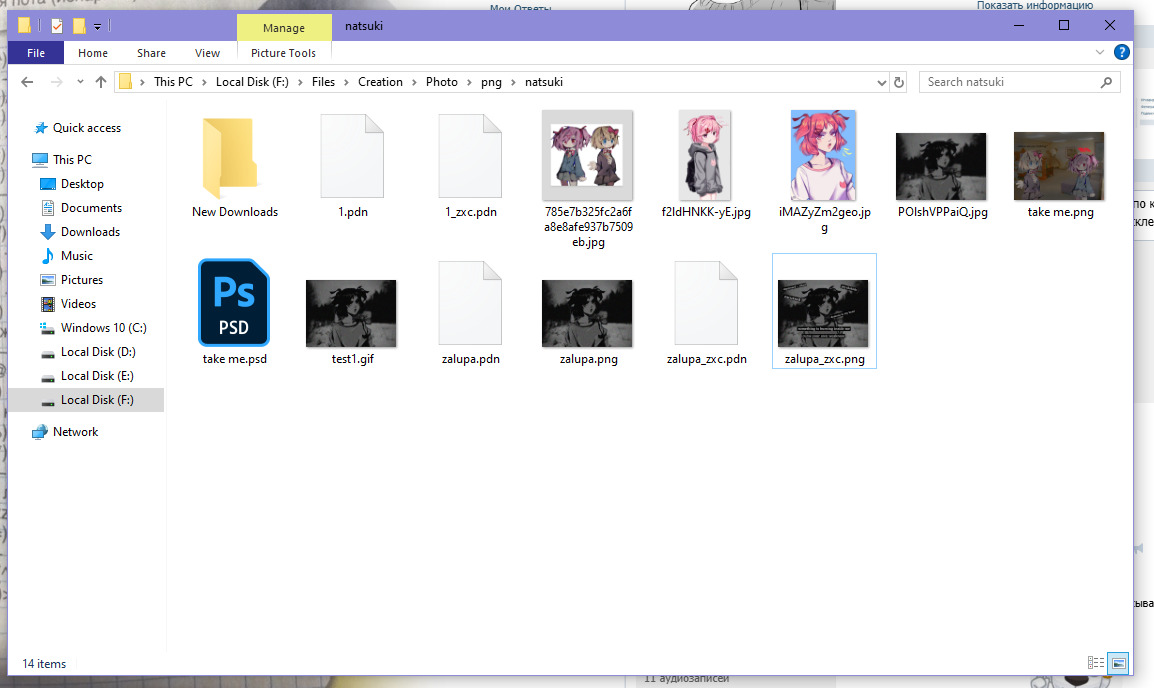
Task: Go up one folder level
Action: click(x=101, y=82)
